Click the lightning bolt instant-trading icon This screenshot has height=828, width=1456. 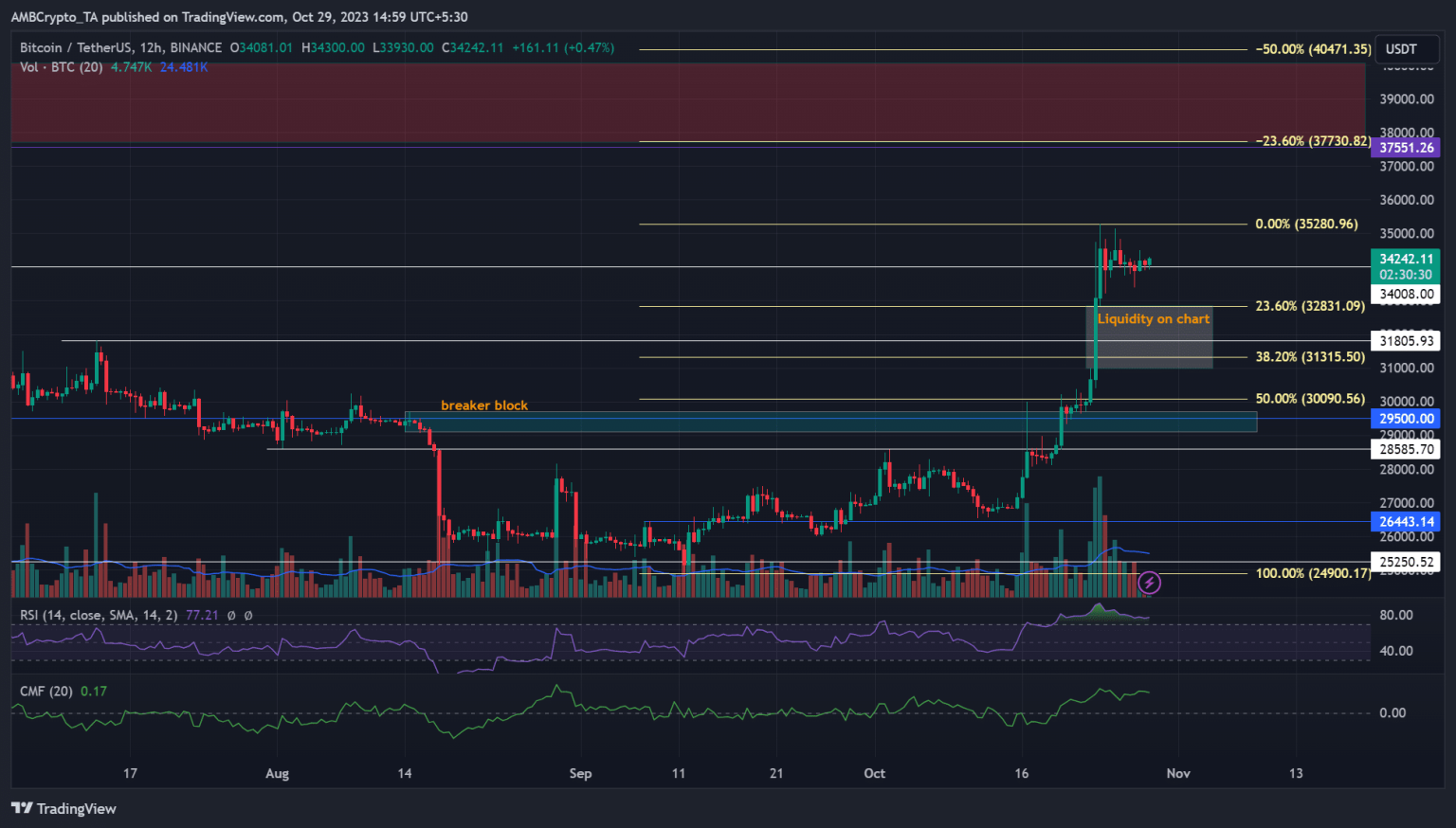[x=1150, y=583]
